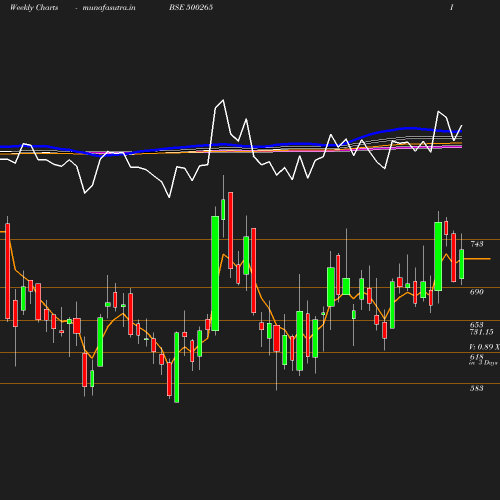Click the 'in 3 Days' text
This screenshot has height=500, width=500.
[x=483, y=363]
